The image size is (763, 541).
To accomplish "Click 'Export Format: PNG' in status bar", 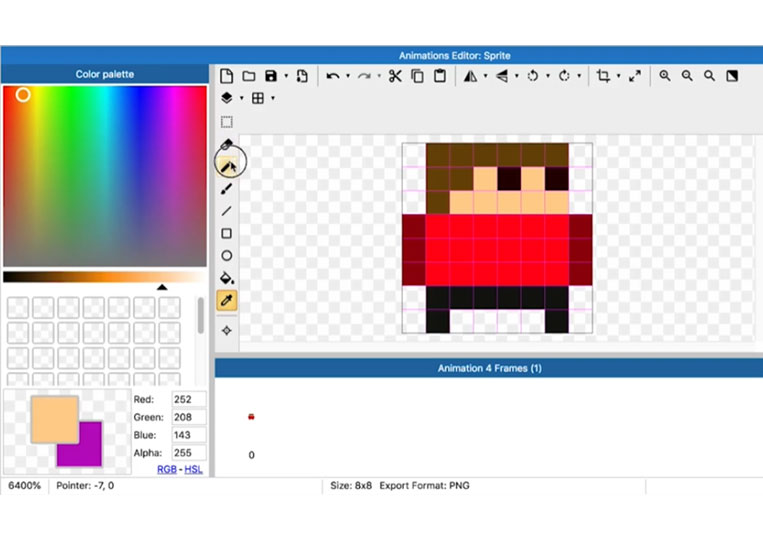I will [x=424, y=486].
